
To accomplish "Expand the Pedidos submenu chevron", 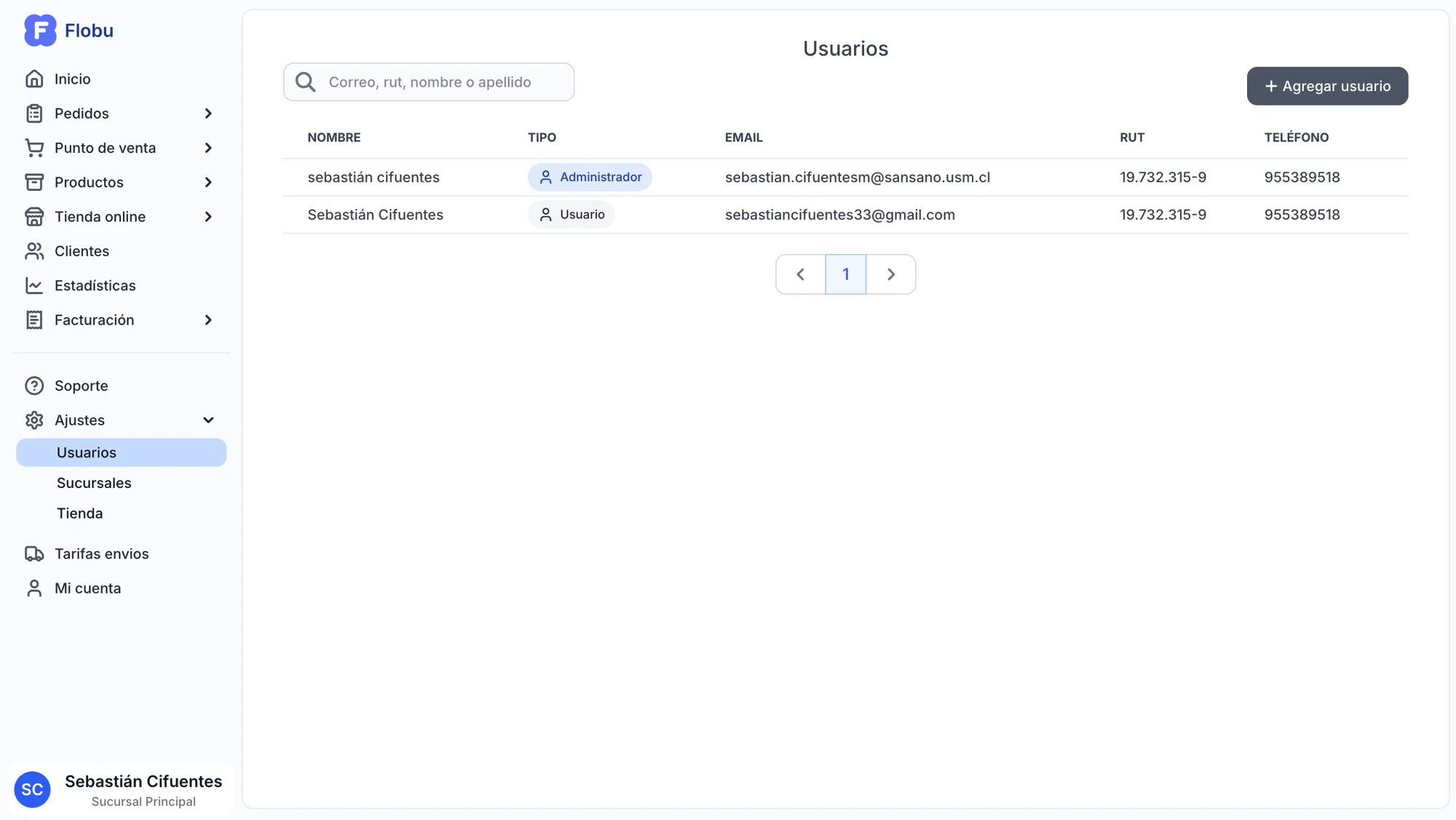I will (208, 114).
